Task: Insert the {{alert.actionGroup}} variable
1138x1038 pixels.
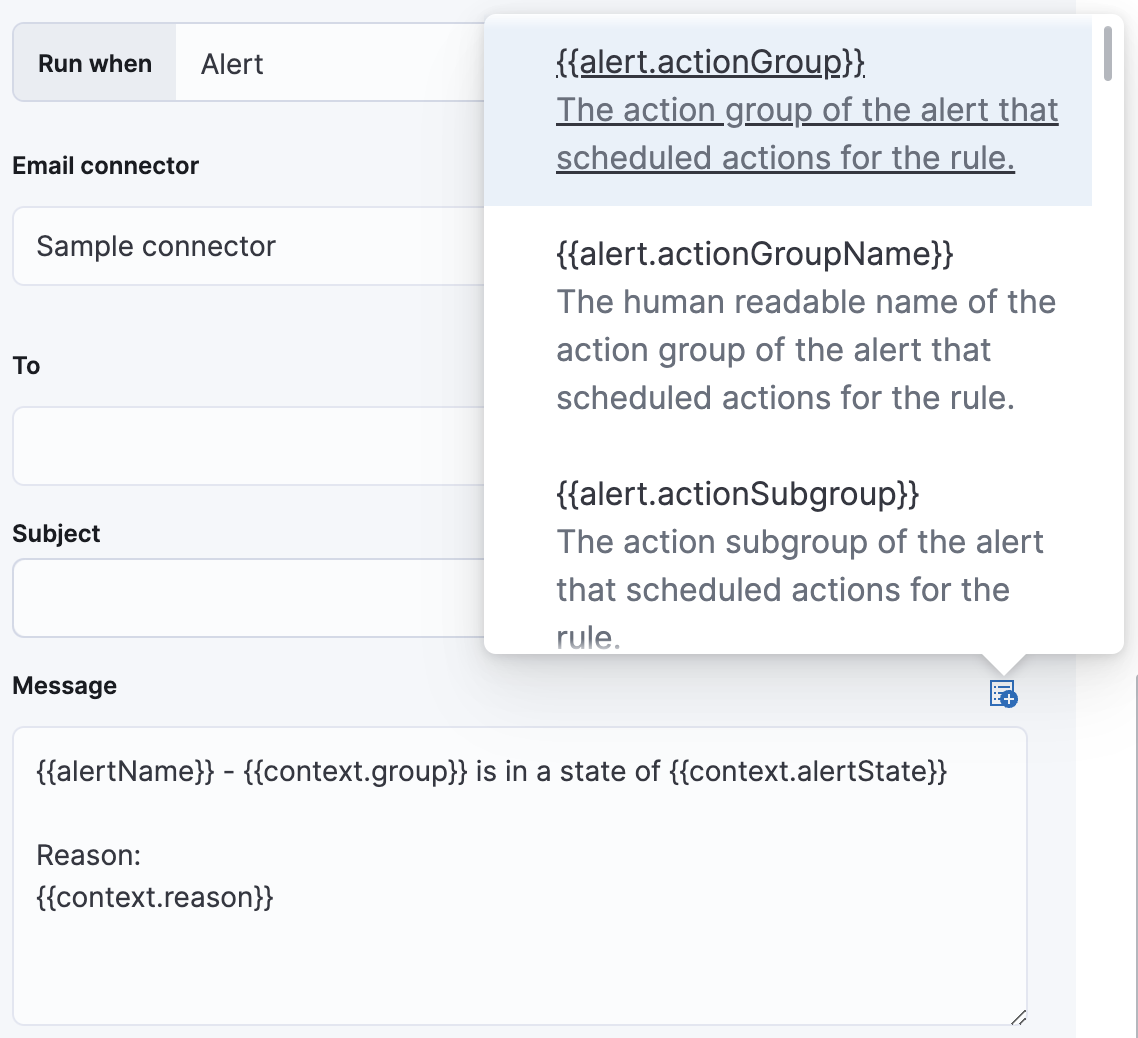Action: (x=708, y=61)
